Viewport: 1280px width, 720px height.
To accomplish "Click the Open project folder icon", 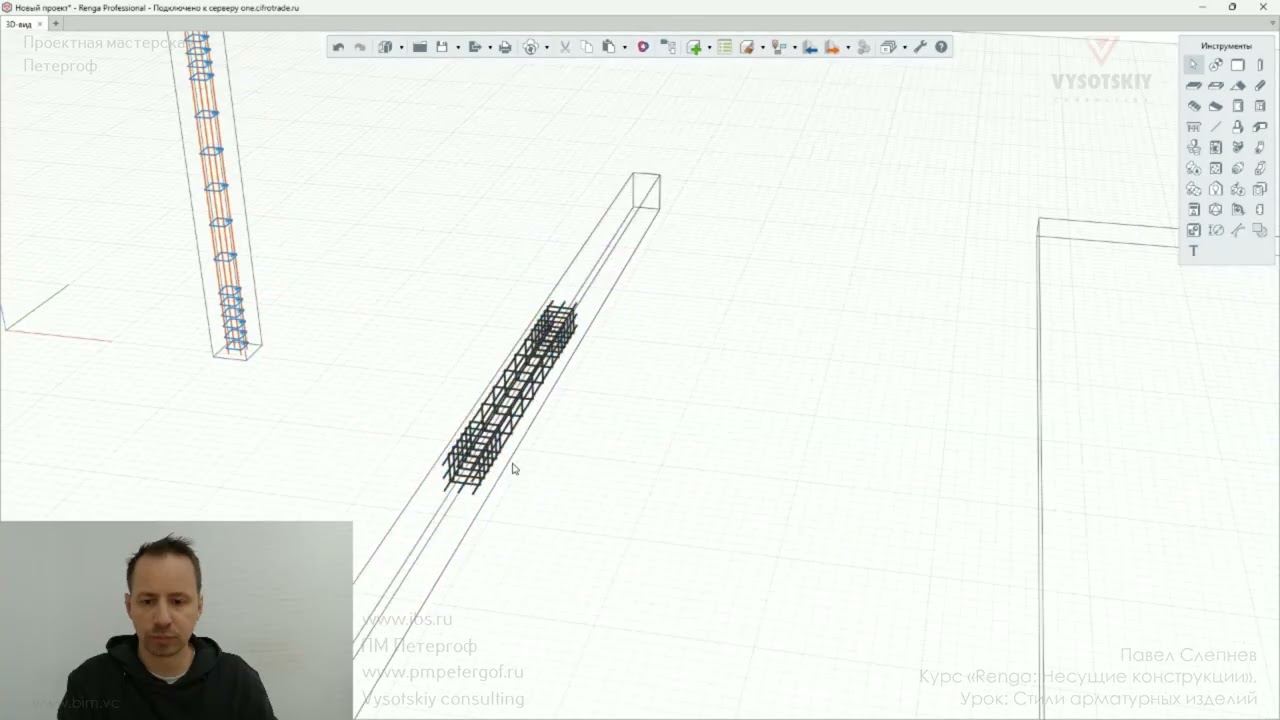I will [420, 47].
